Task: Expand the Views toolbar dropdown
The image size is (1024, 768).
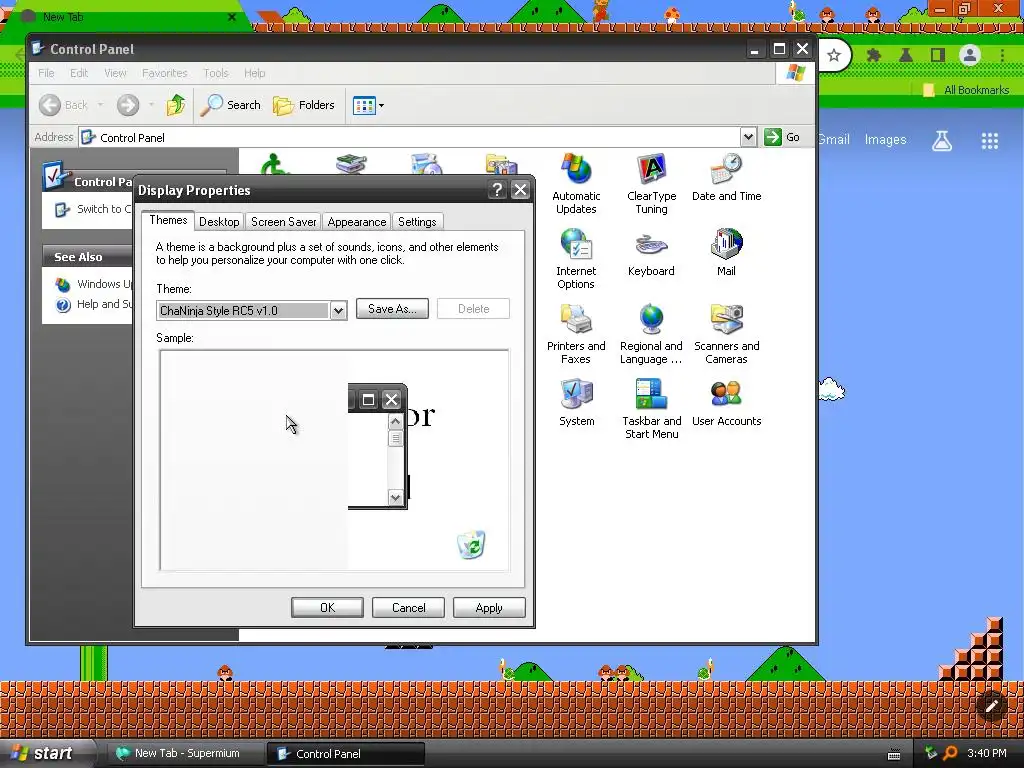Action: click(x=381, y=105)
